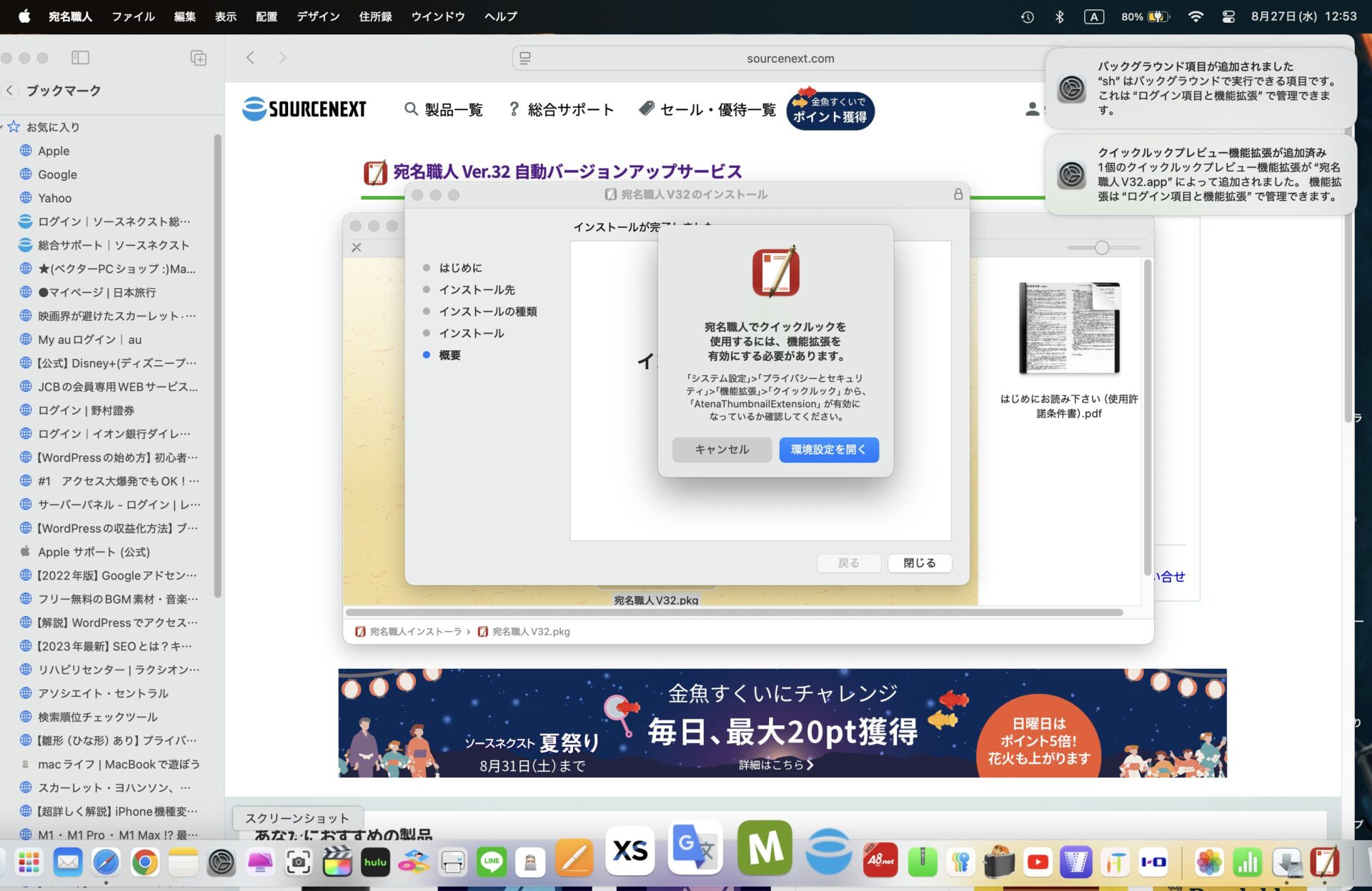This screenshot has width=1372, height=891.
Task: Open 総合サポート link in site header
Action: (561, 109)
